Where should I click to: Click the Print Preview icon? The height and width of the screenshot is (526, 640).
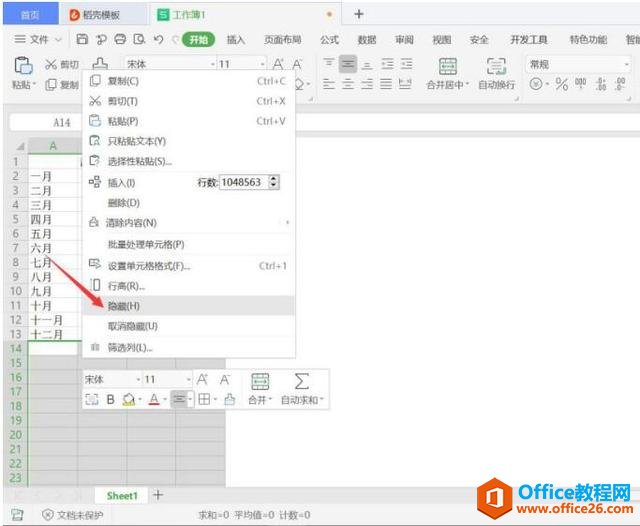[139, 39]
